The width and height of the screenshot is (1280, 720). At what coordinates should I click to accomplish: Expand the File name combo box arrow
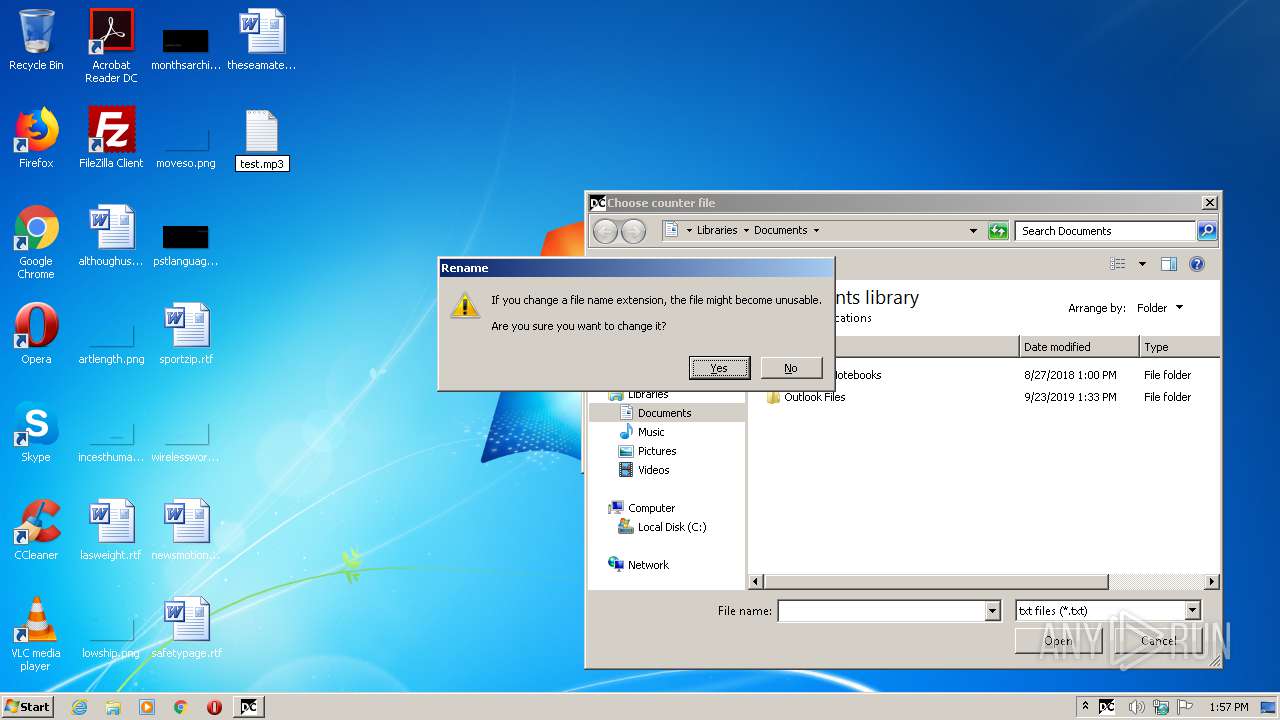point(992,611)
